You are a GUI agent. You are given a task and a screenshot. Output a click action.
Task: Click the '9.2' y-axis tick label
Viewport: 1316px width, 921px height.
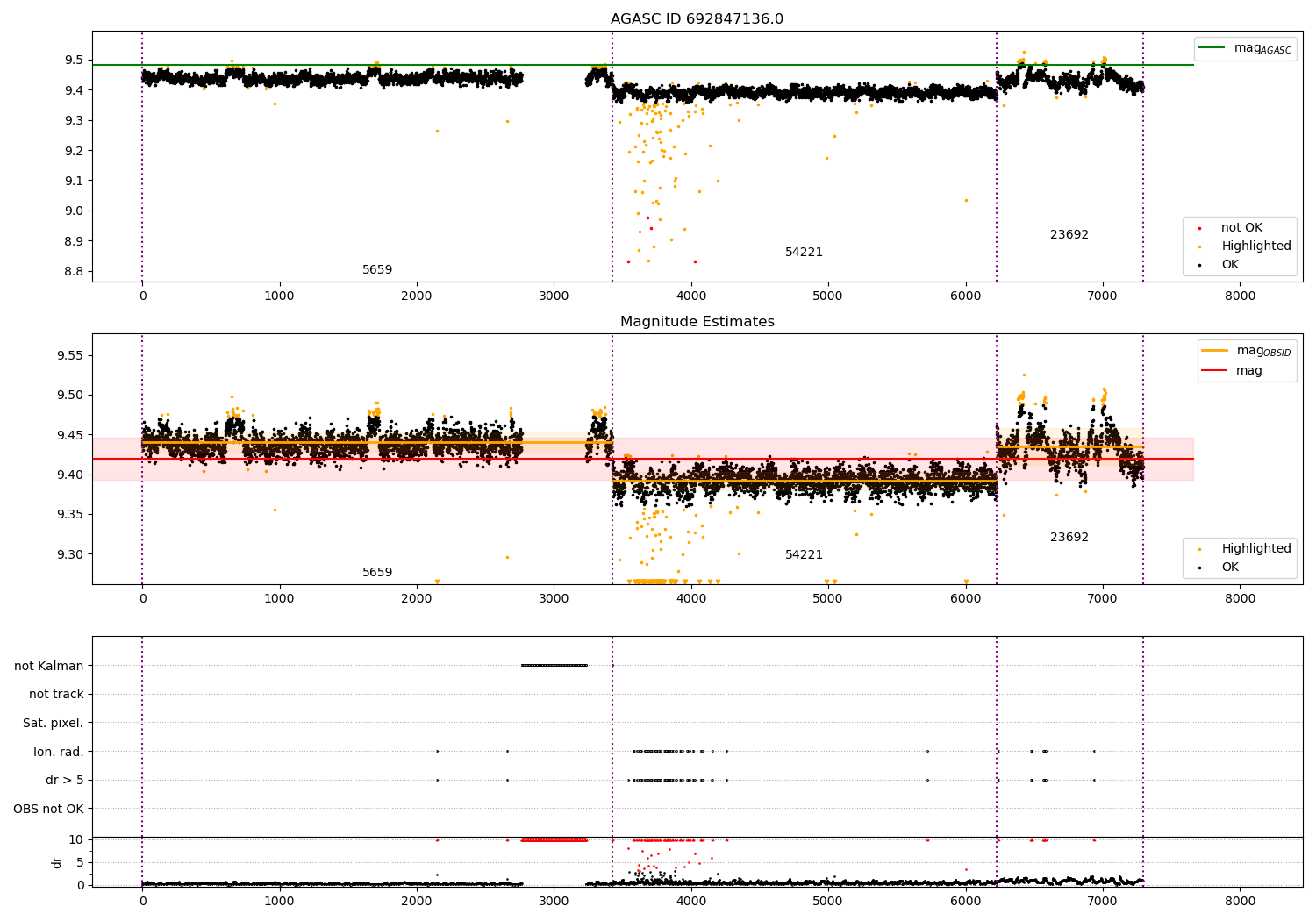[74, 151]
